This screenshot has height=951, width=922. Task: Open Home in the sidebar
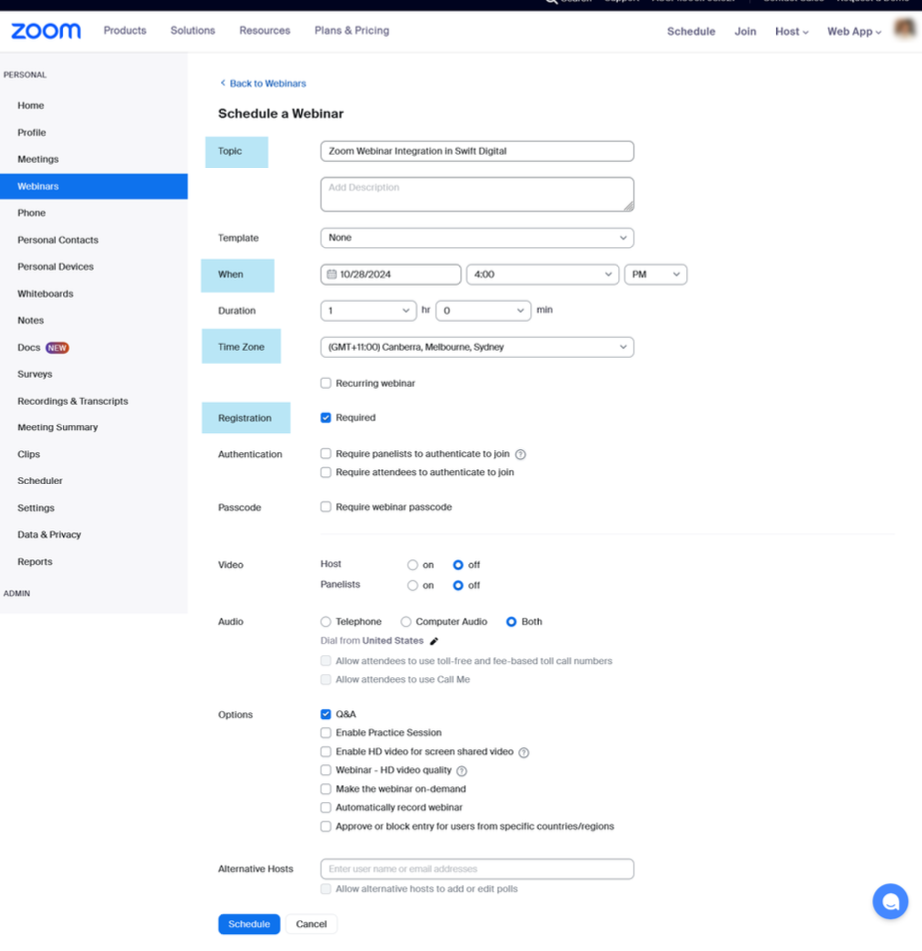click(30, 106)
